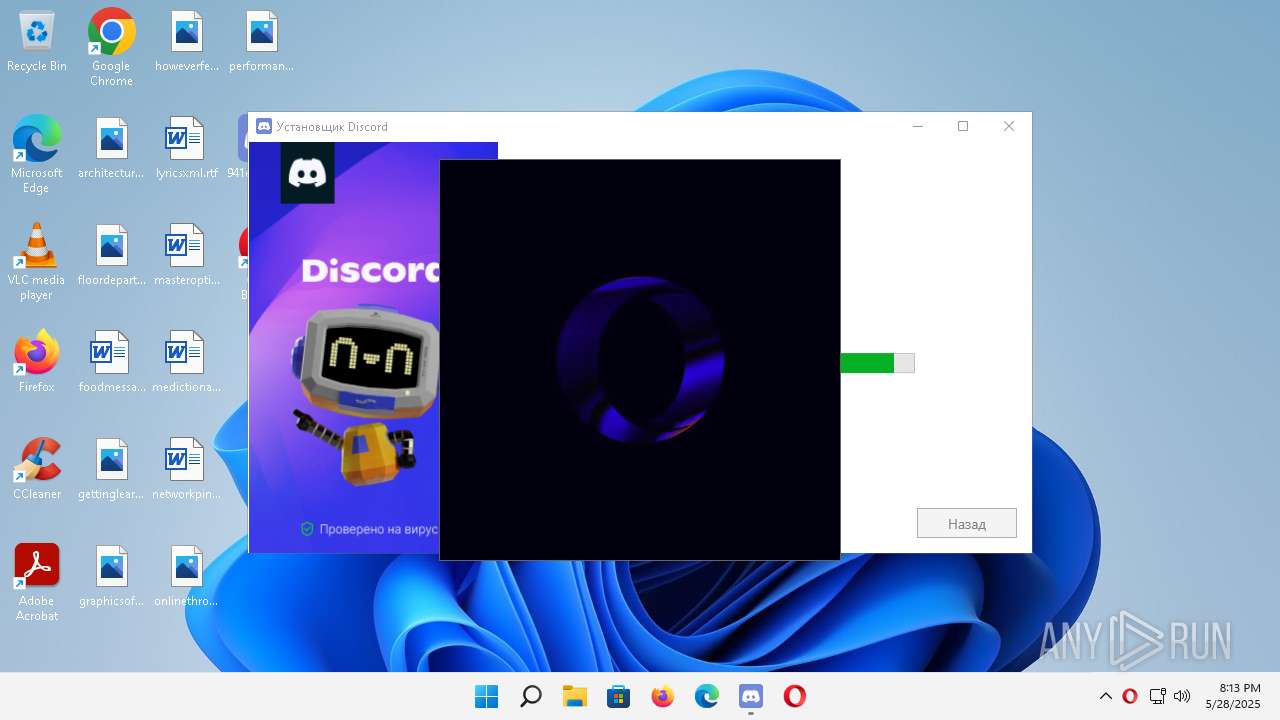Screen dimensions: 1280x720
Task: Open the lyricsxml.rtf document
Action: 187,149
